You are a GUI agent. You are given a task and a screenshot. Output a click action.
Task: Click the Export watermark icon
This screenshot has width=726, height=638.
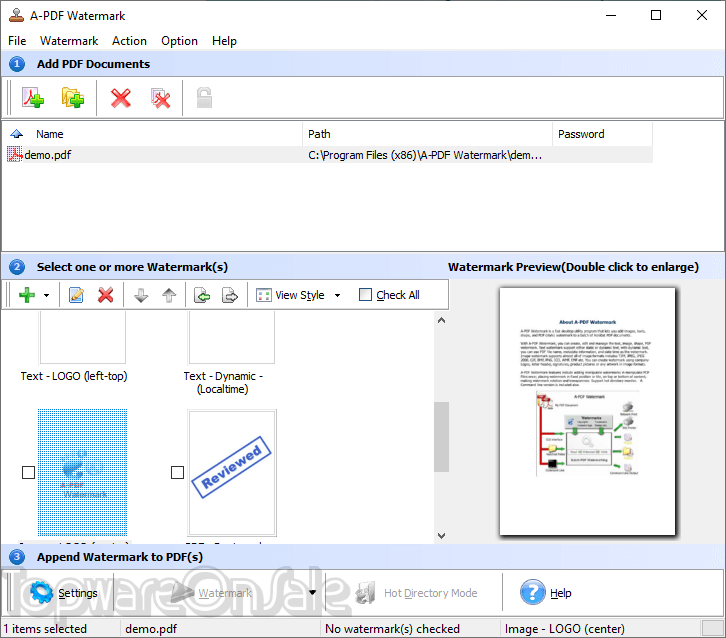pyautogui.click(x=230, y=295)
